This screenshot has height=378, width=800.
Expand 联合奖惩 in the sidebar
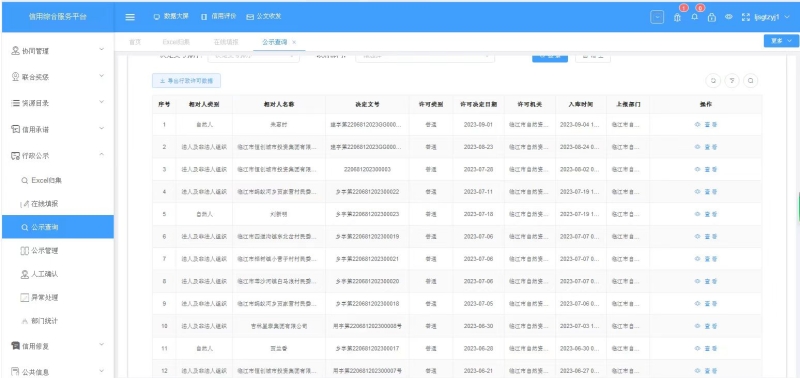[x=58, y=77]
